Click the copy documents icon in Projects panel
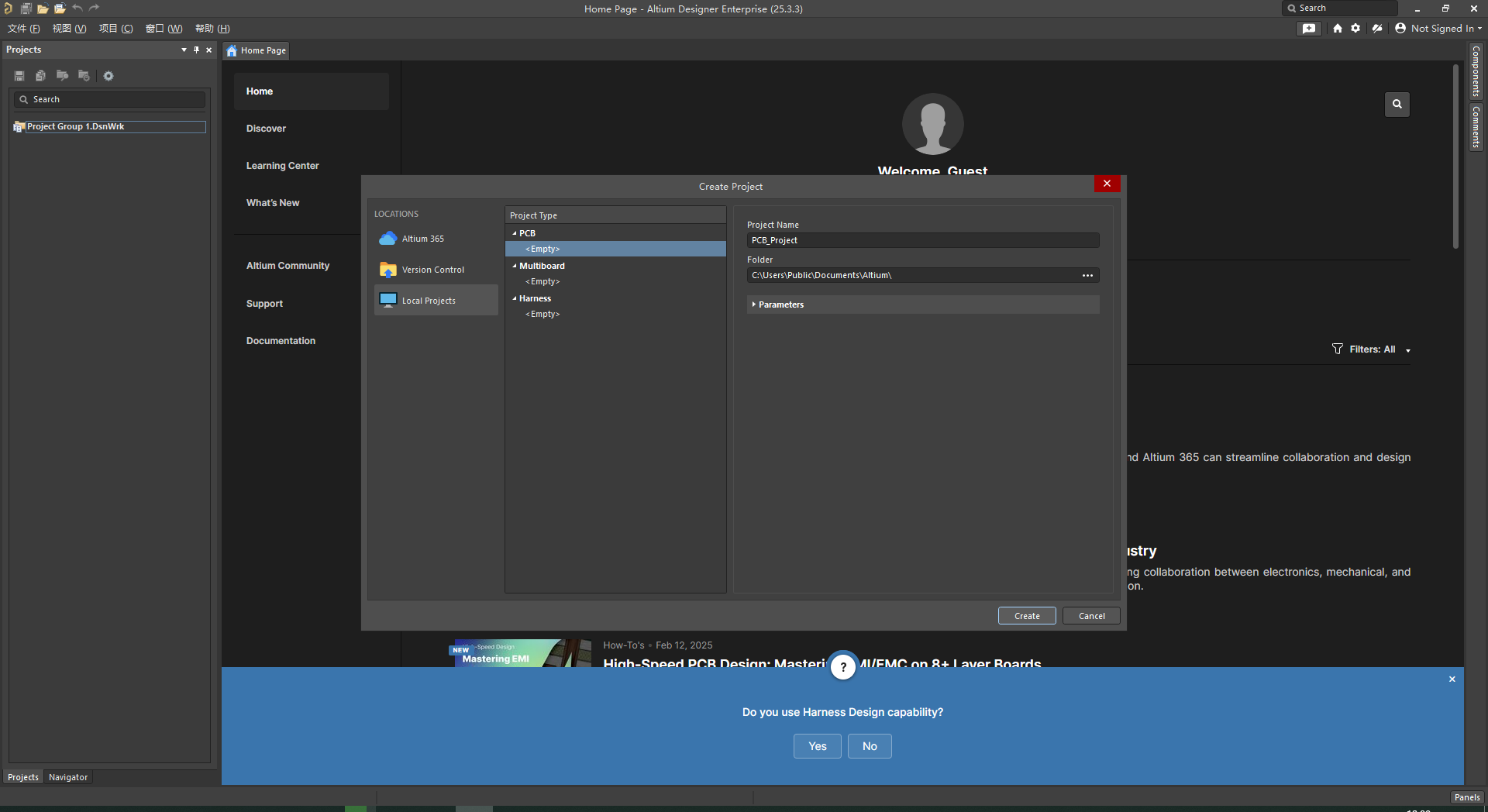Image resolution: width=1488 pixels, height=812 pixels. (40, 76)
